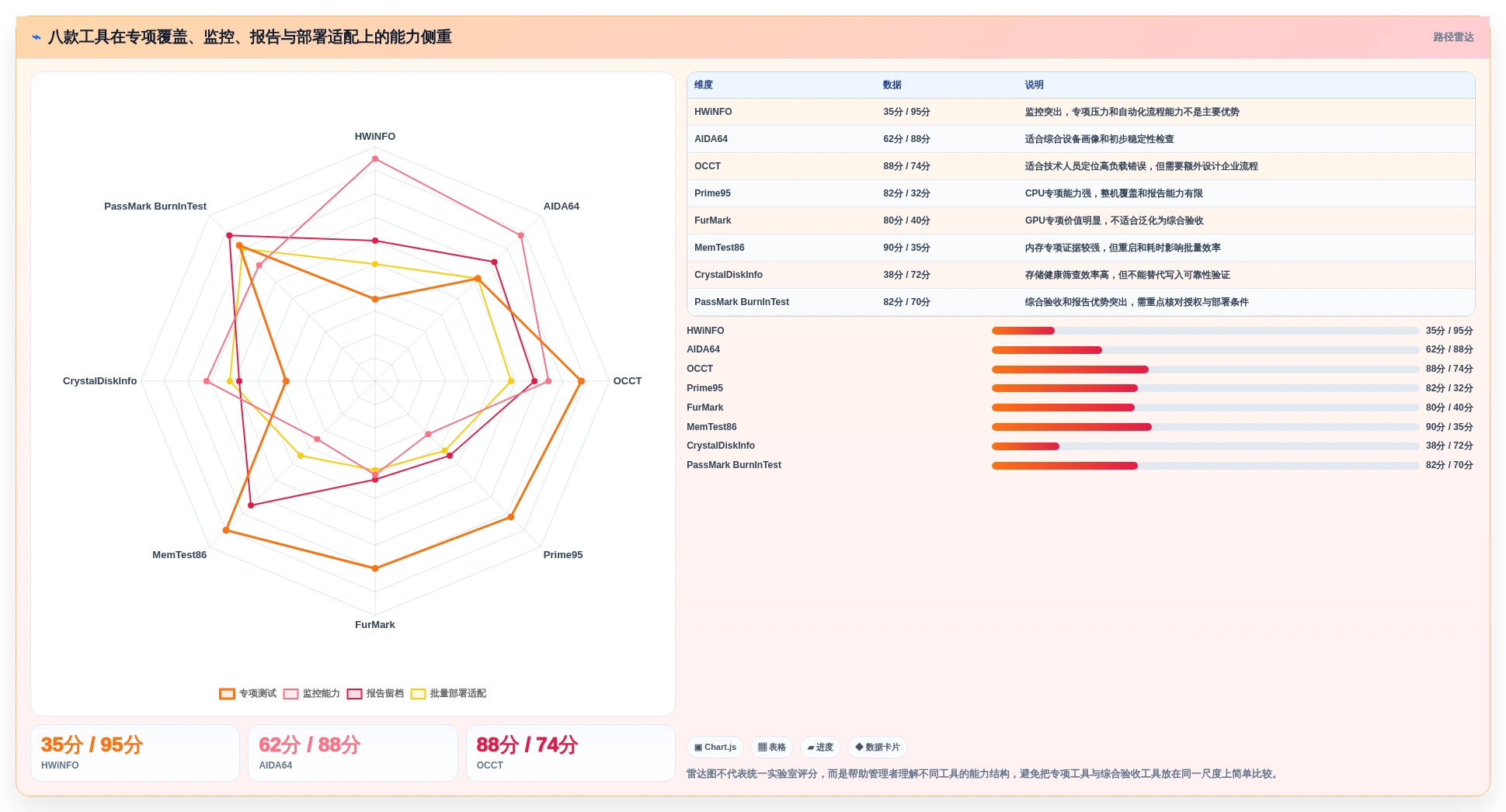This screenshot has height=812, width=1506.
Task: Click the MemTest86 progress bar
Action: tap(1205, 427)
